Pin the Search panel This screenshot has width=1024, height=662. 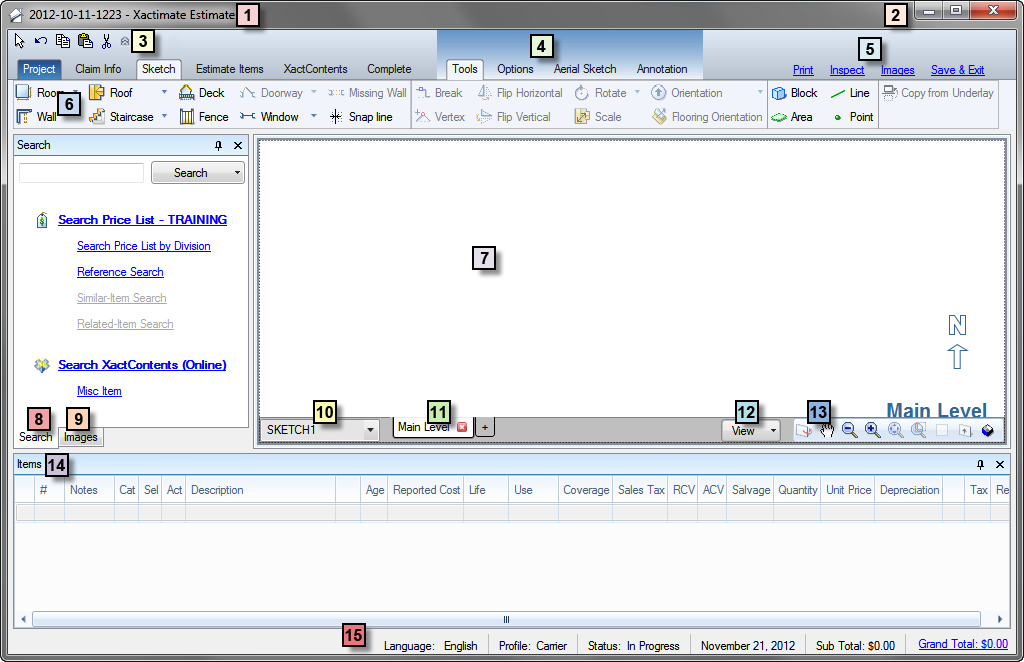point(219,146)
